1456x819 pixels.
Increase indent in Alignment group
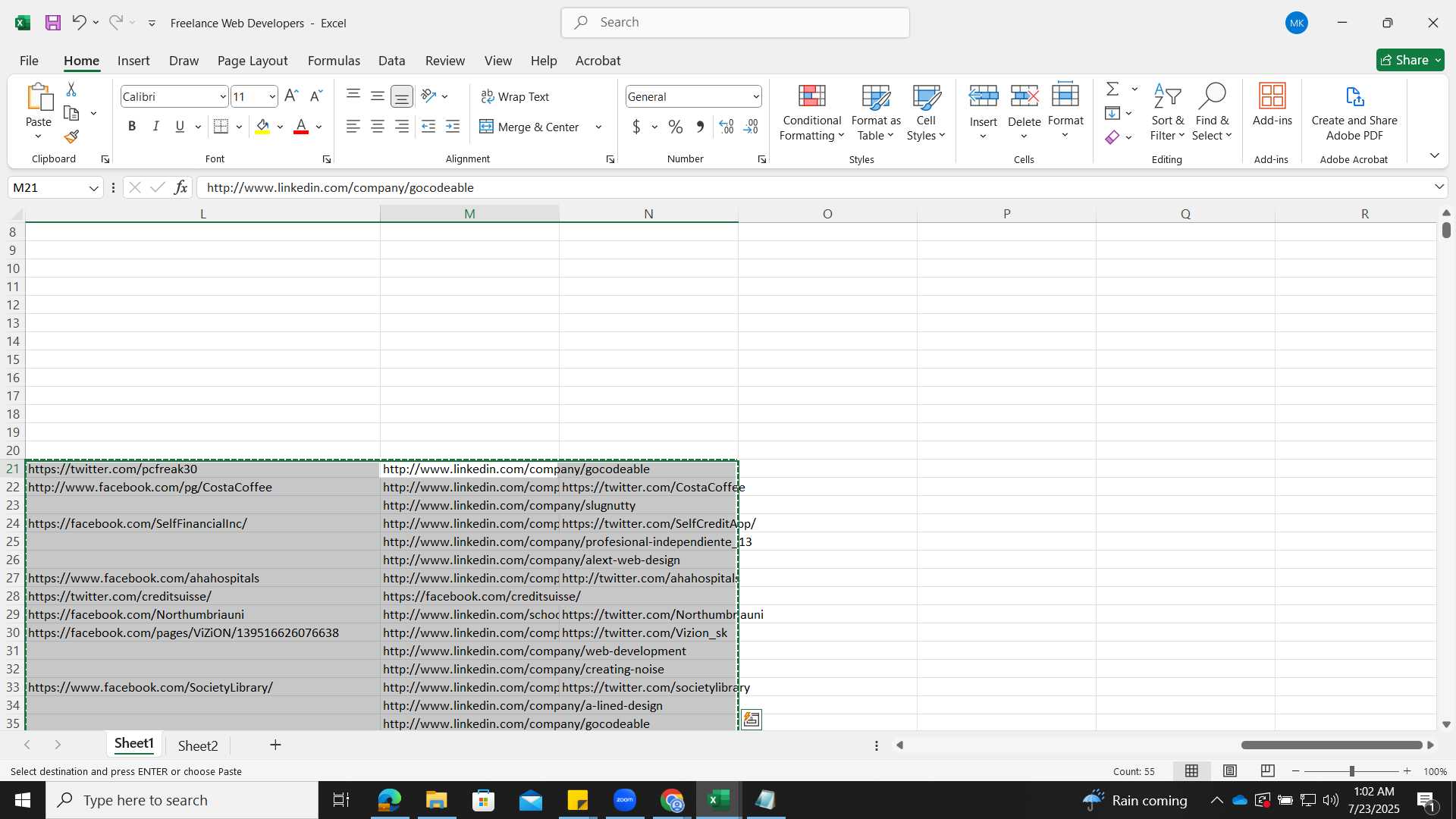pyautogui.click(x=453, y=127)
